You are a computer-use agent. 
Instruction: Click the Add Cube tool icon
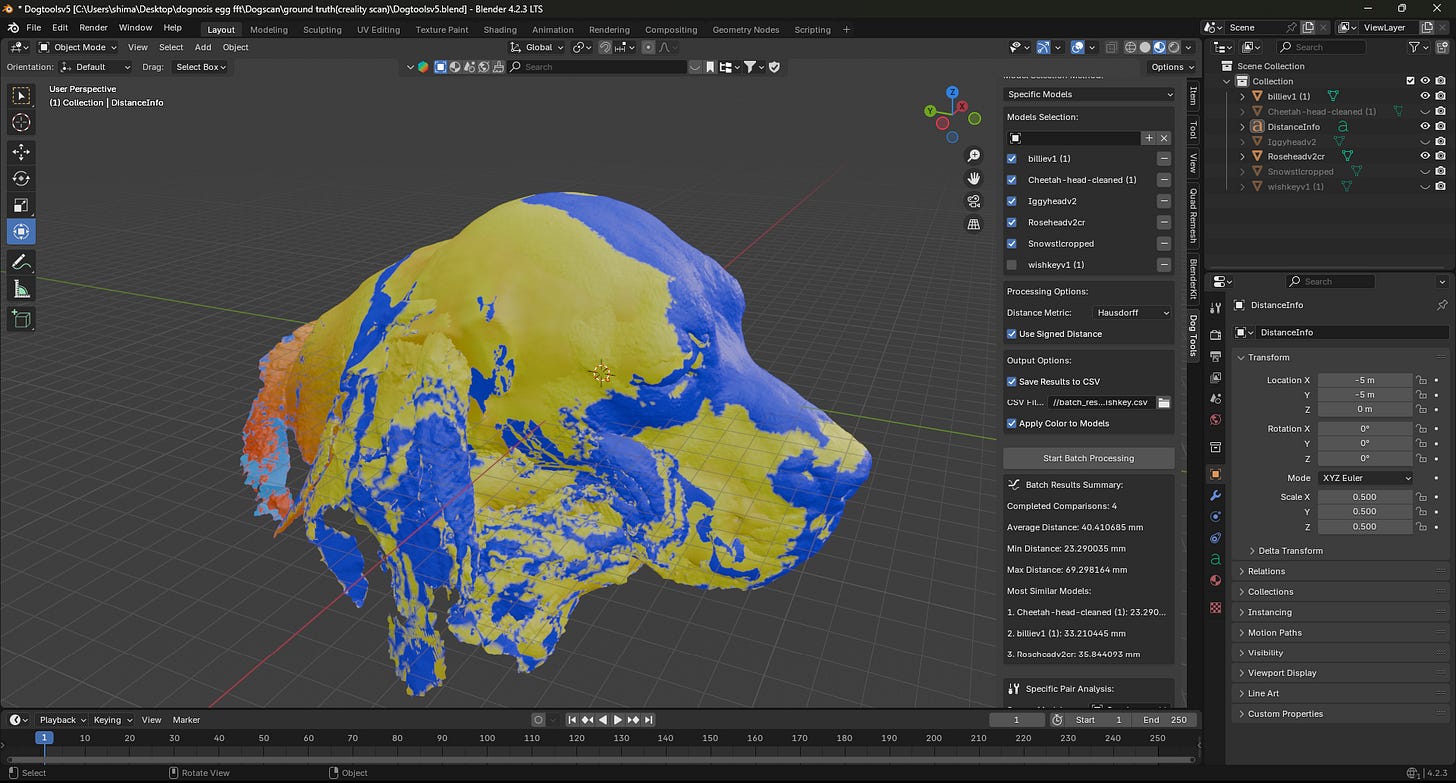21,319
